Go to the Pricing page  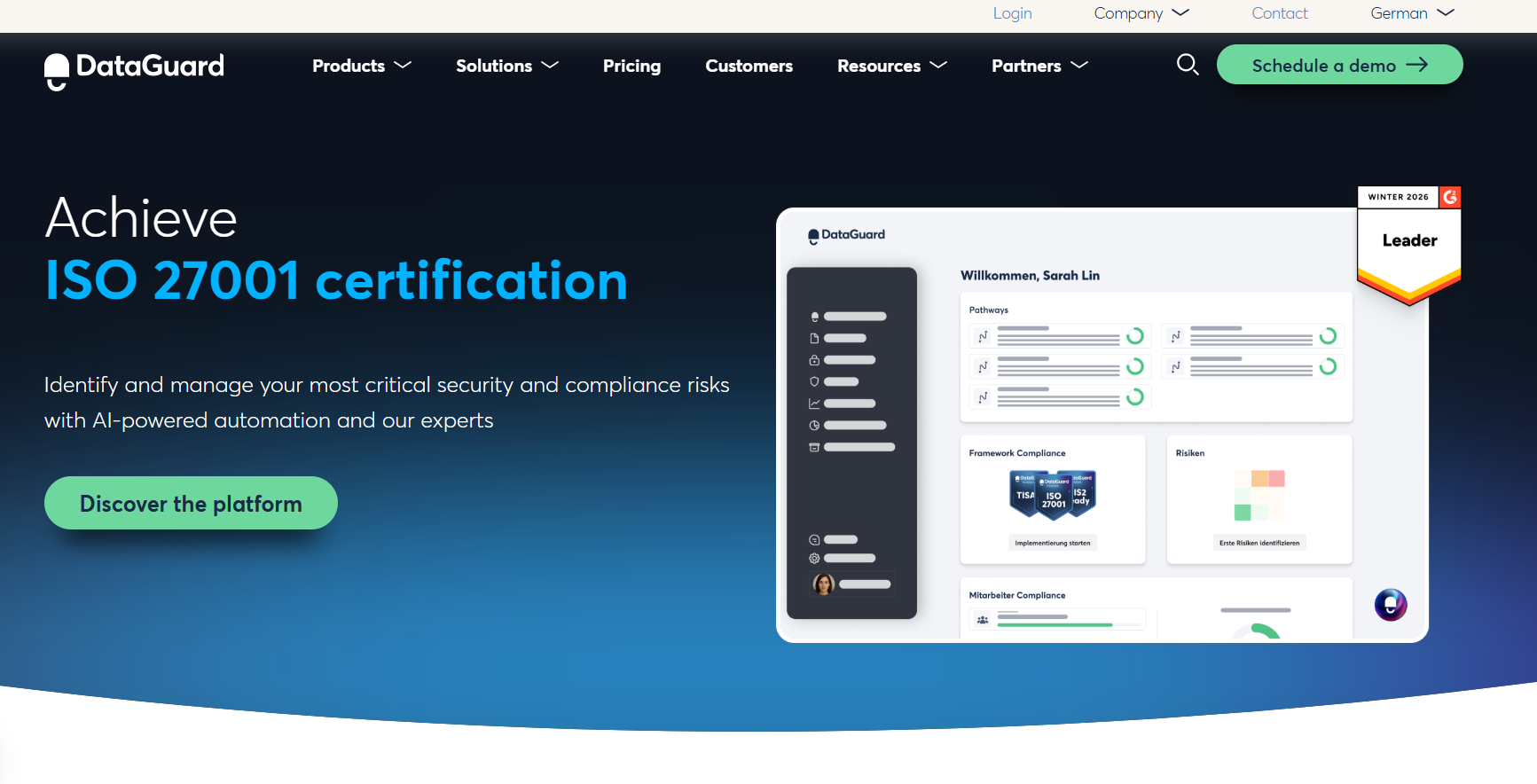[631, 66]
